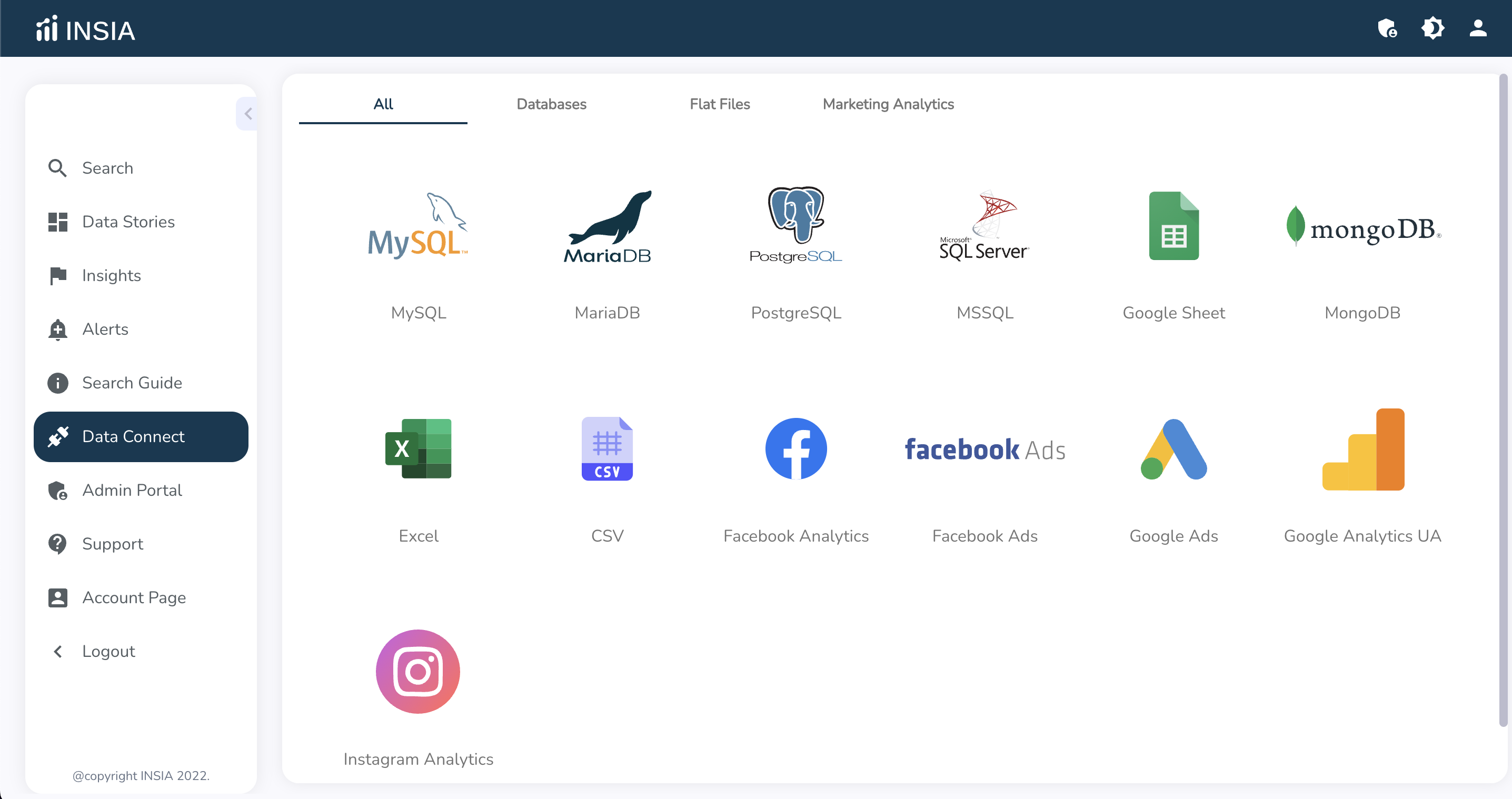
Task: Collapse the left sidebar
Action: (247, 113)
